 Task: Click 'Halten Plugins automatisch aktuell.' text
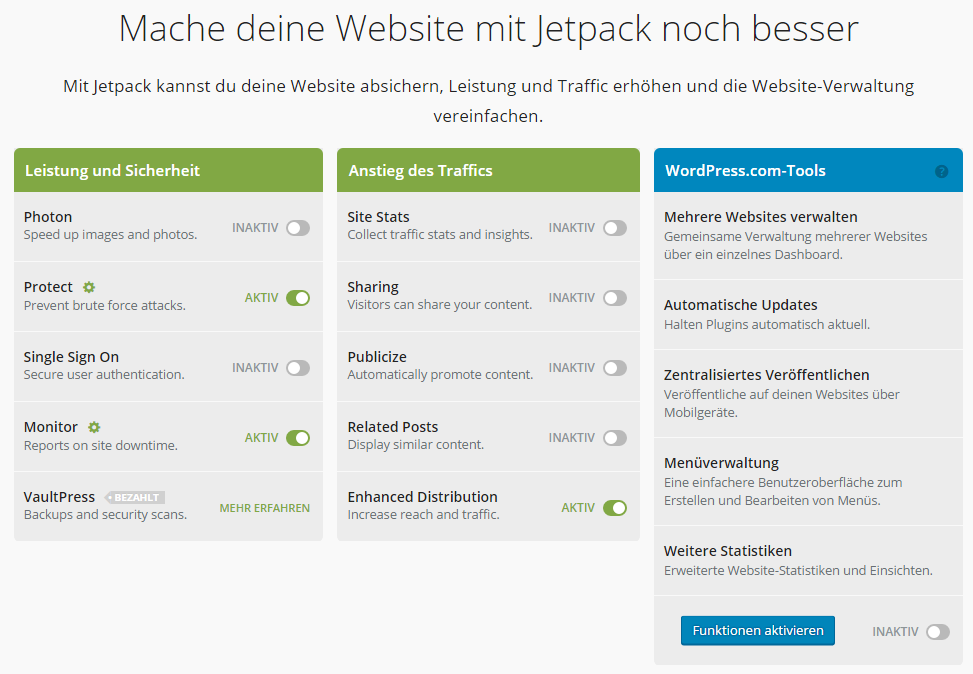767,325
